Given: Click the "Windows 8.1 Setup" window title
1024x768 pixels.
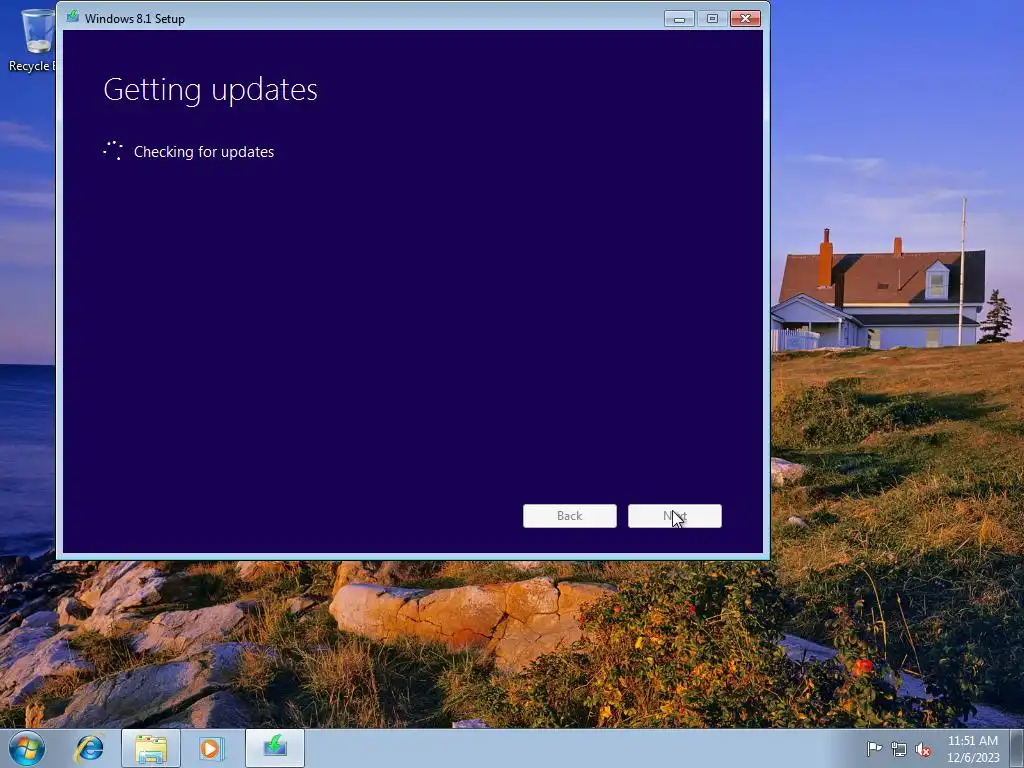Looking at the screenshot, I should (135, 18).
